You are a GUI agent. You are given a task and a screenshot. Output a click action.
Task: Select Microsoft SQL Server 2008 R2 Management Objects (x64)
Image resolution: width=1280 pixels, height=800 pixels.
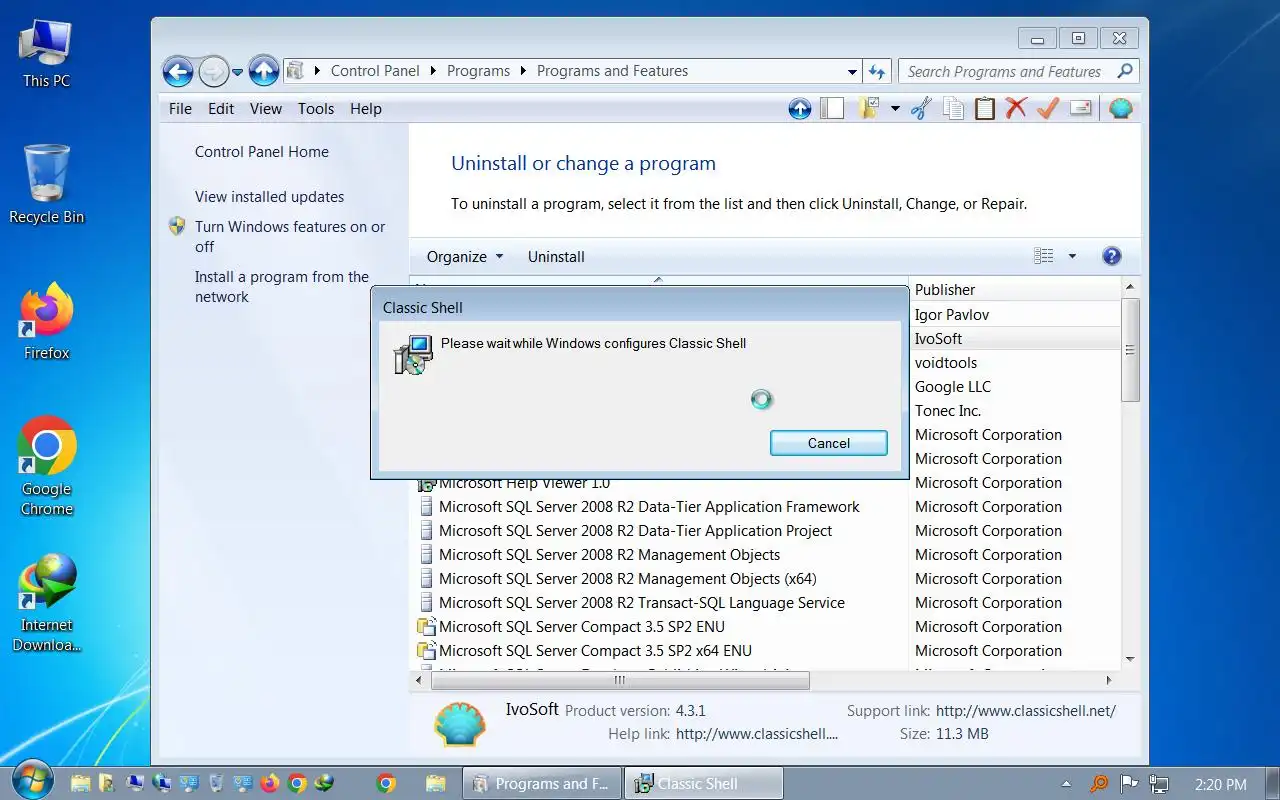coord(628,579)
